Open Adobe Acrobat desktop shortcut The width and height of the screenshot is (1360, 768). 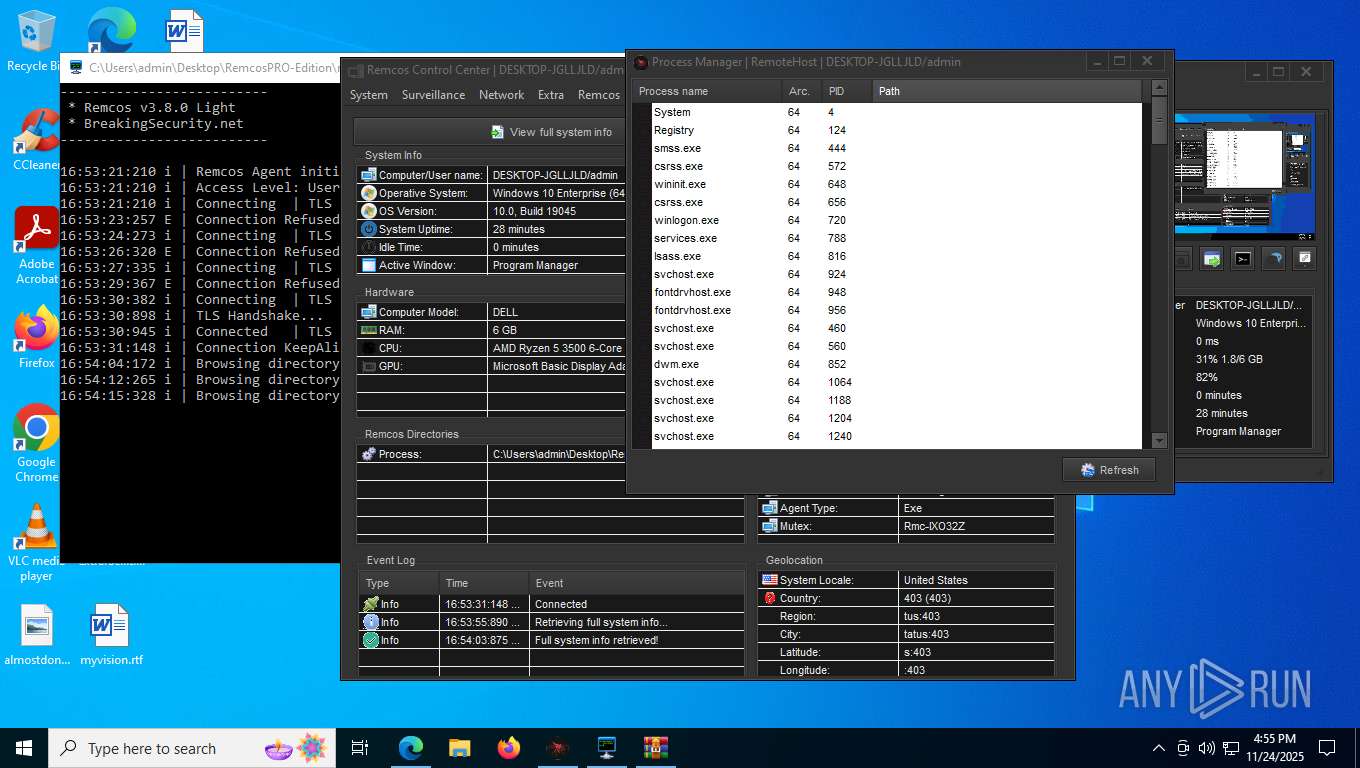click(x=36, y=246)
